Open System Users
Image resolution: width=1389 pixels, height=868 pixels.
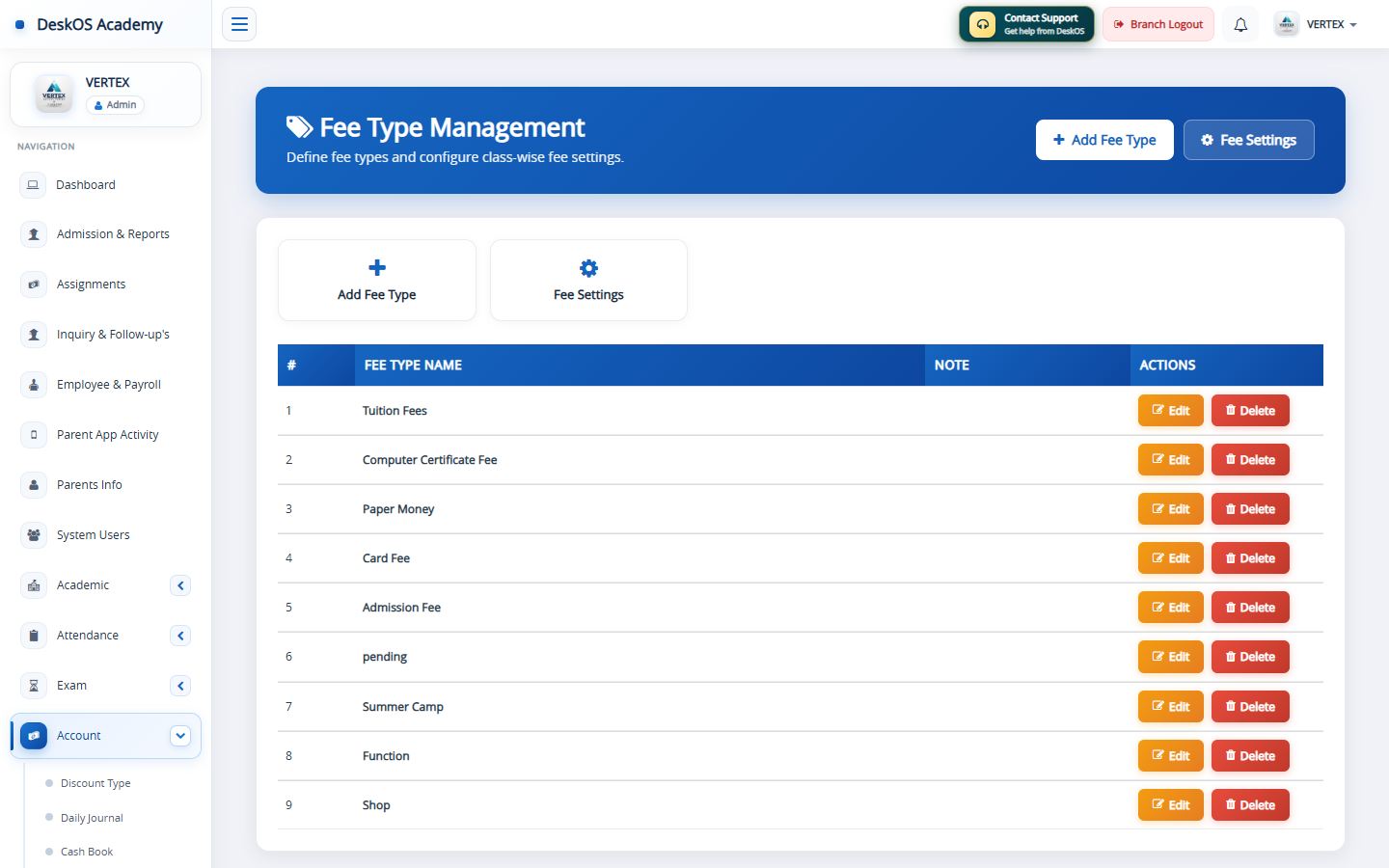click(x=105, y=535)
